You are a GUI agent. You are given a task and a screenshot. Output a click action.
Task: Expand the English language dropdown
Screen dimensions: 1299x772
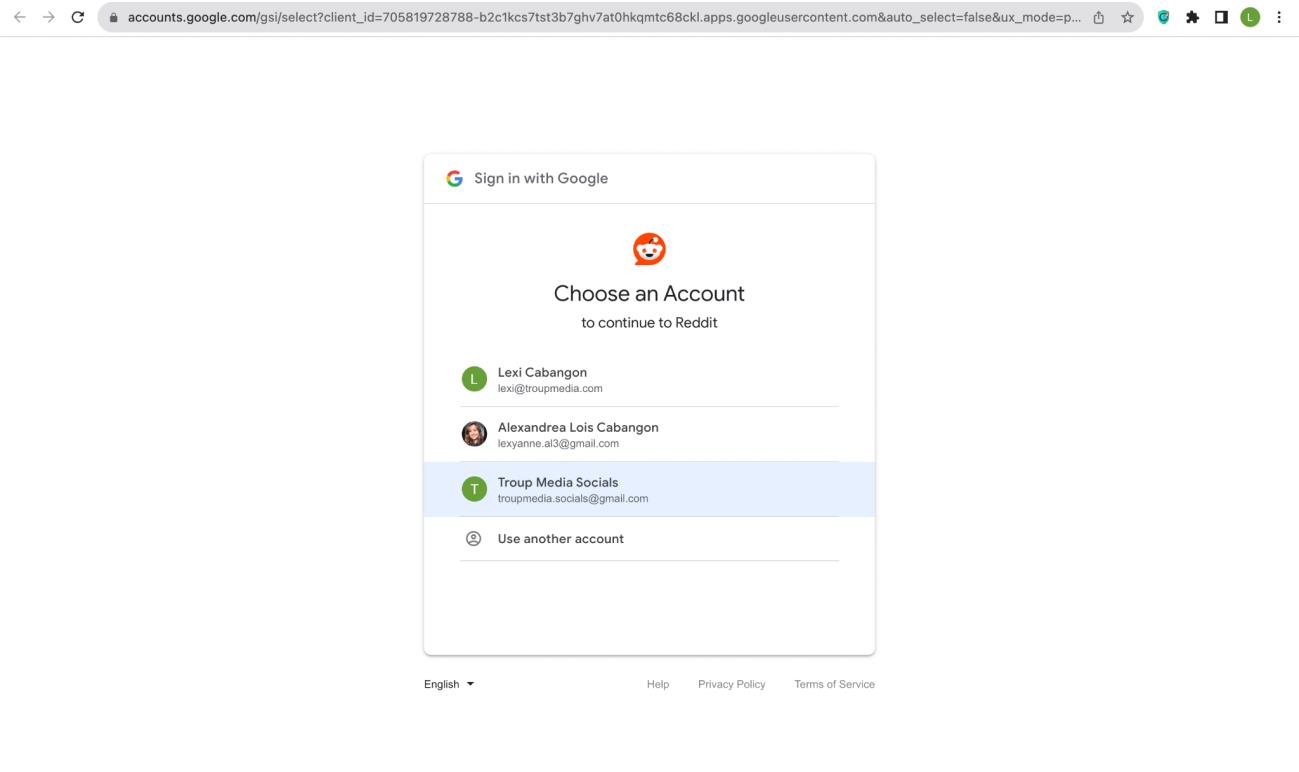coord(449,684)
